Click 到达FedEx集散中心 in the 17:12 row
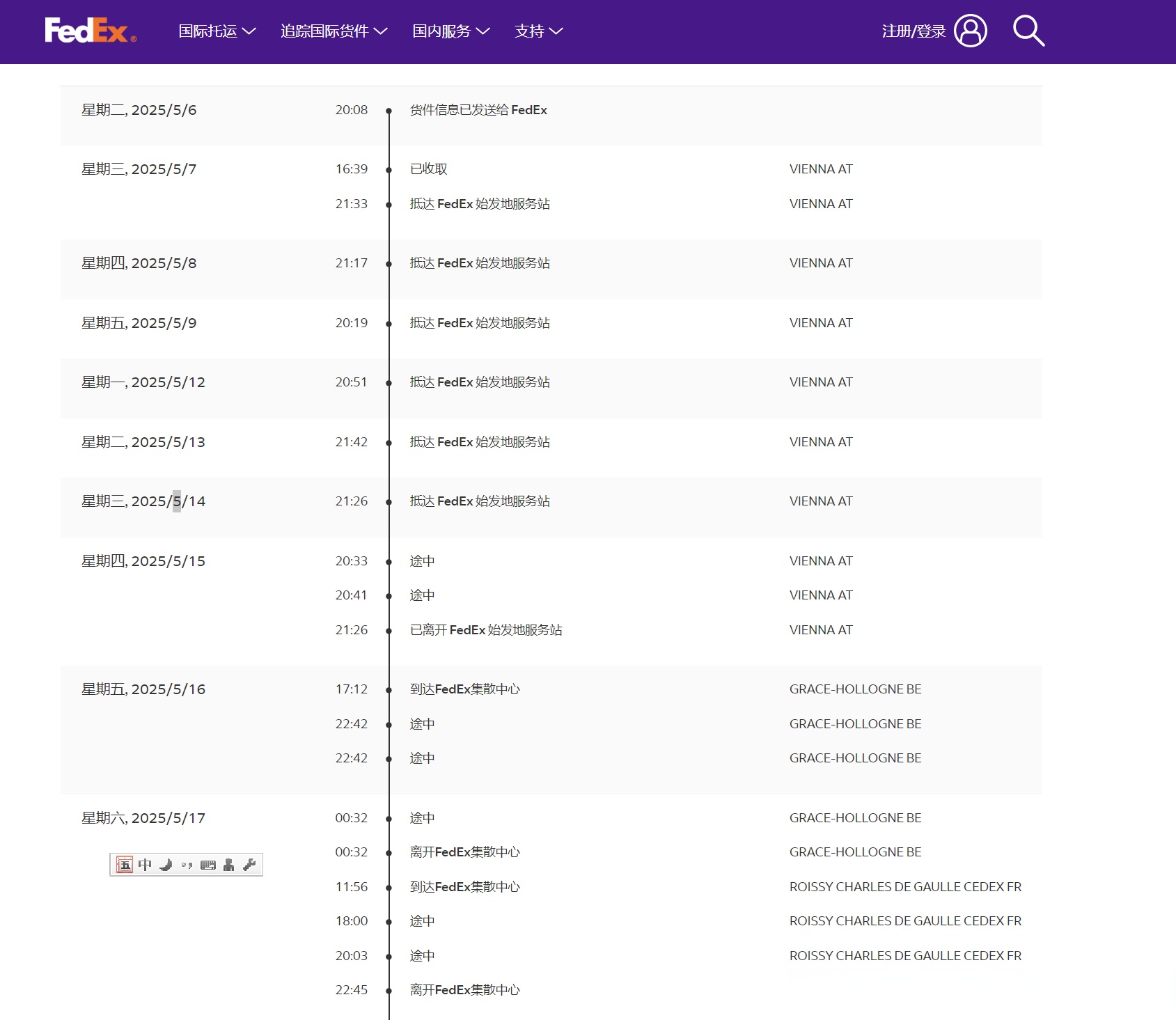 [x=465, y=689]
